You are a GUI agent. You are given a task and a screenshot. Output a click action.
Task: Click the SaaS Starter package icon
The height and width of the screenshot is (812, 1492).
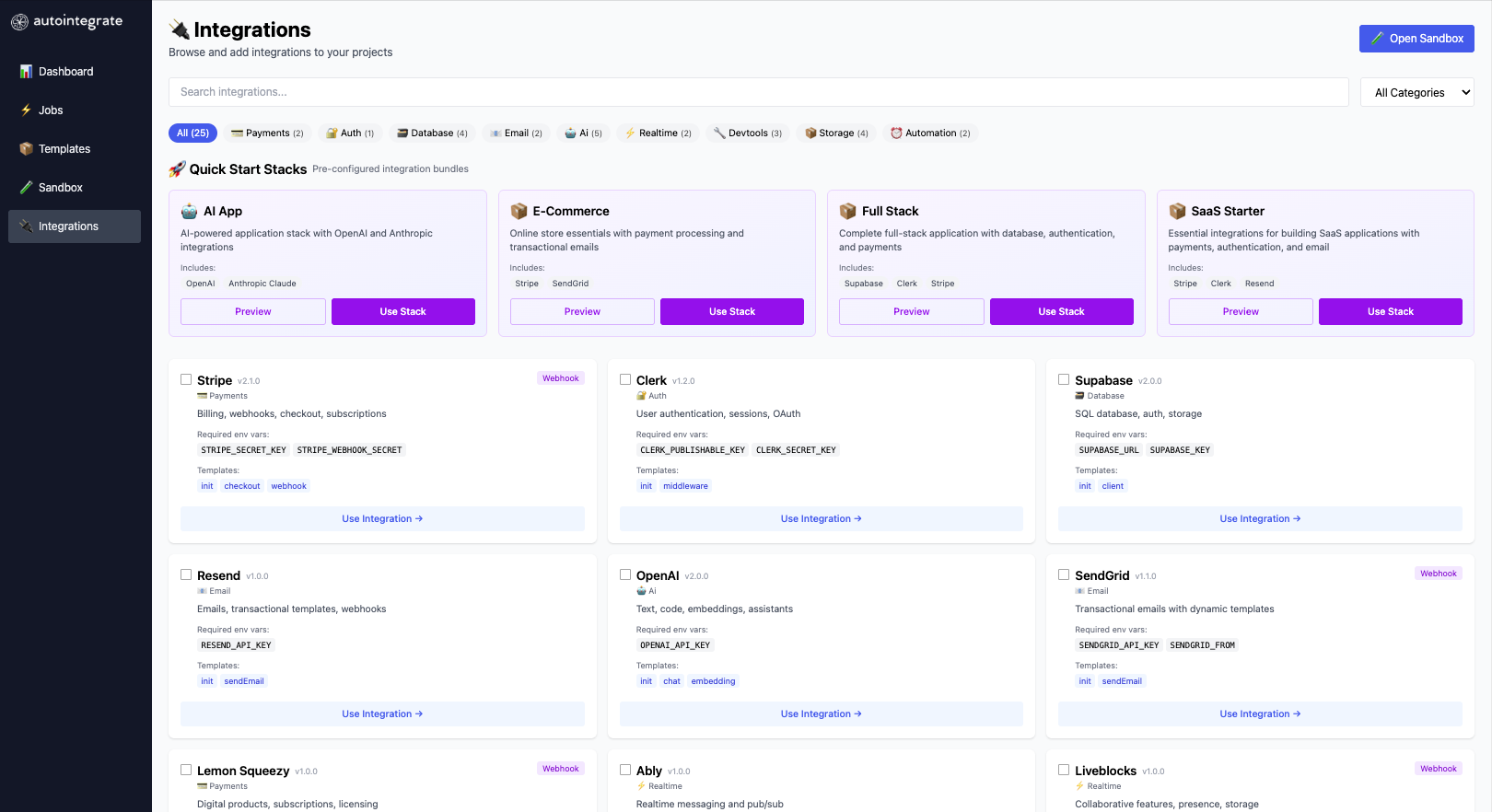tap(1177, 212)
